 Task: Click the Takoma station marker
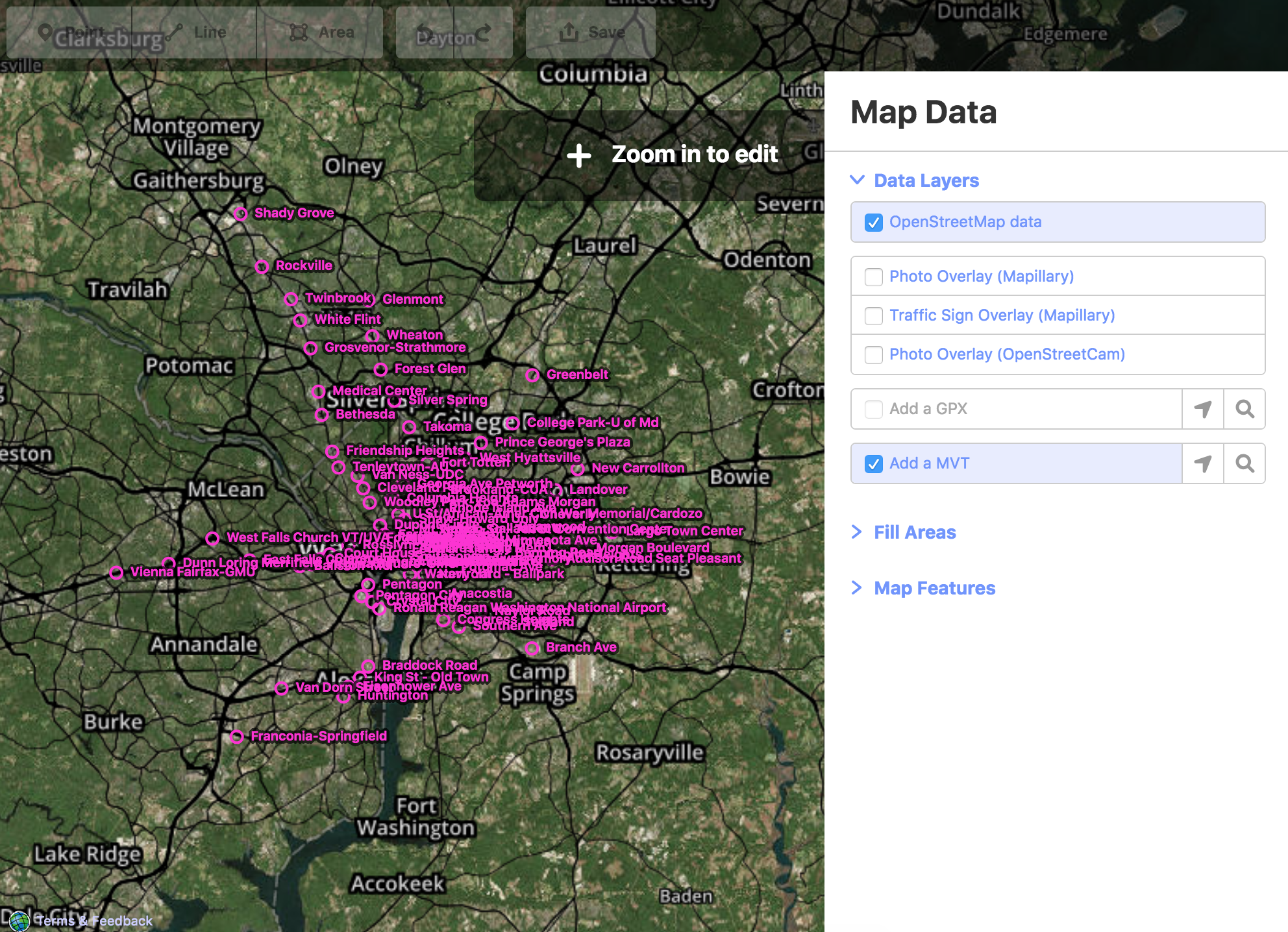(410, 428)
